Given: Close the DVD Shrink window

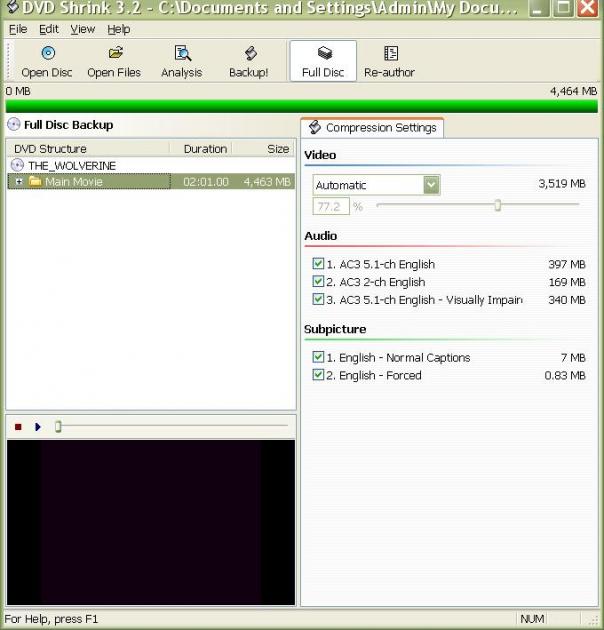Looking at the screenshot, I should point(588,8).
